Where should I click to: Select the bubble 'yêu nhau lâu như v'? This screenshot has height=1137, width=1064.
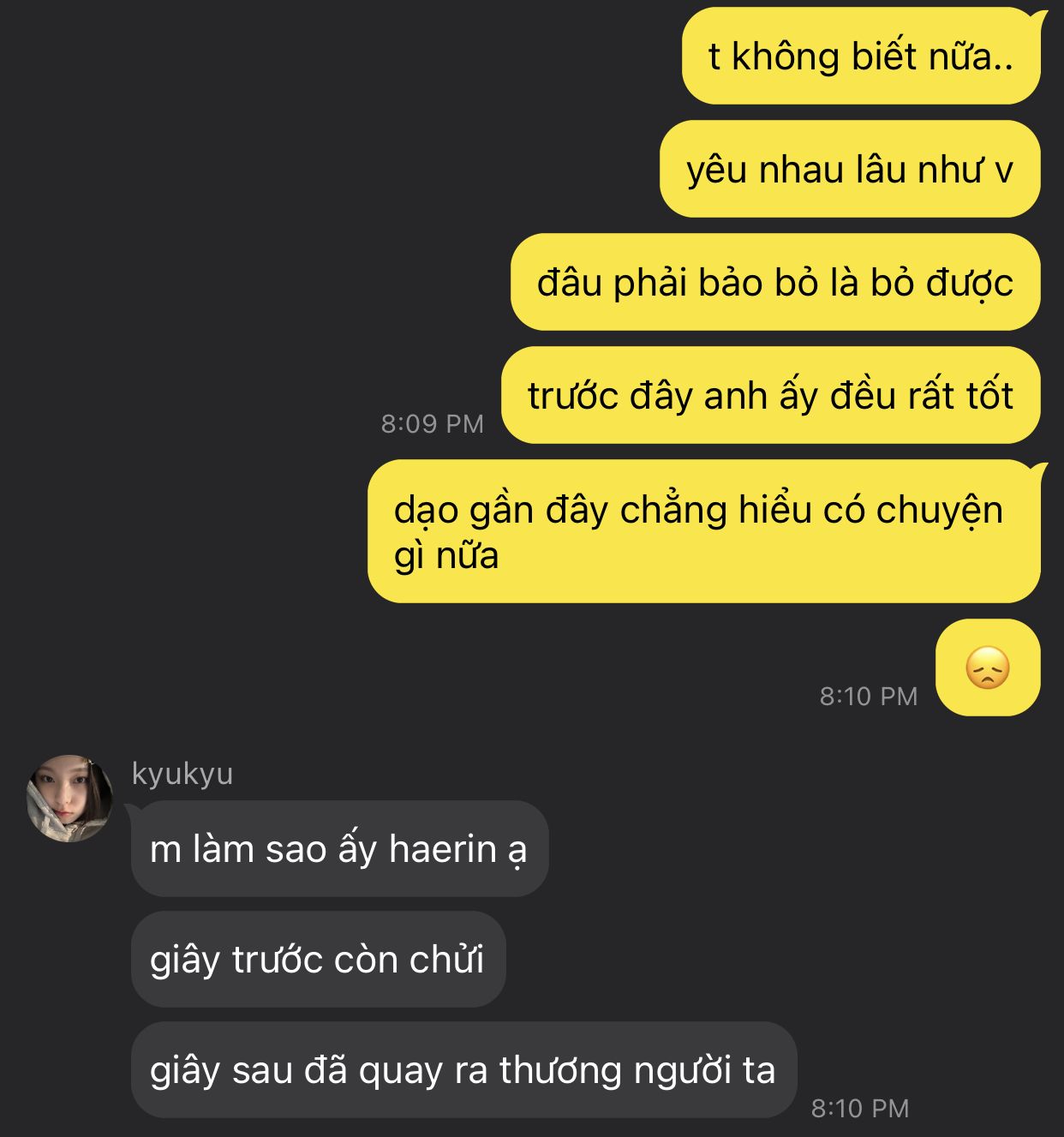(850, 169)
